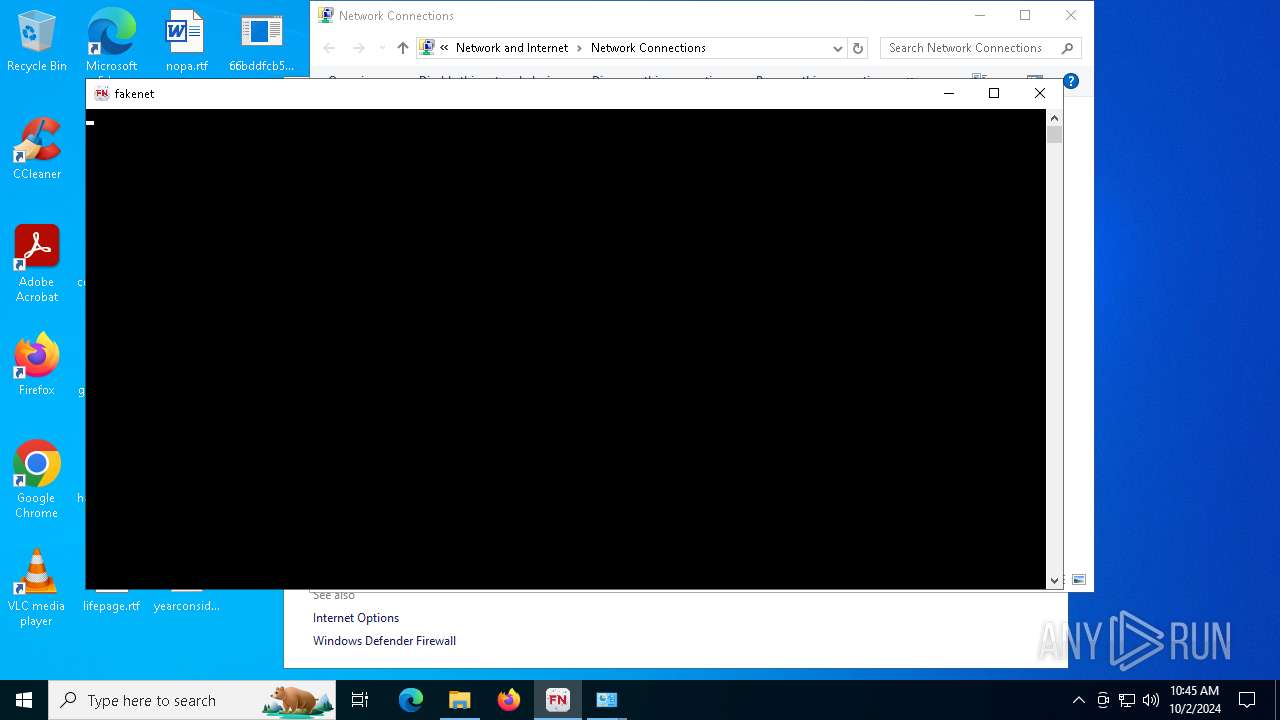
Task: Open recent locations dropdown arrow
Action: coord(382,48)
